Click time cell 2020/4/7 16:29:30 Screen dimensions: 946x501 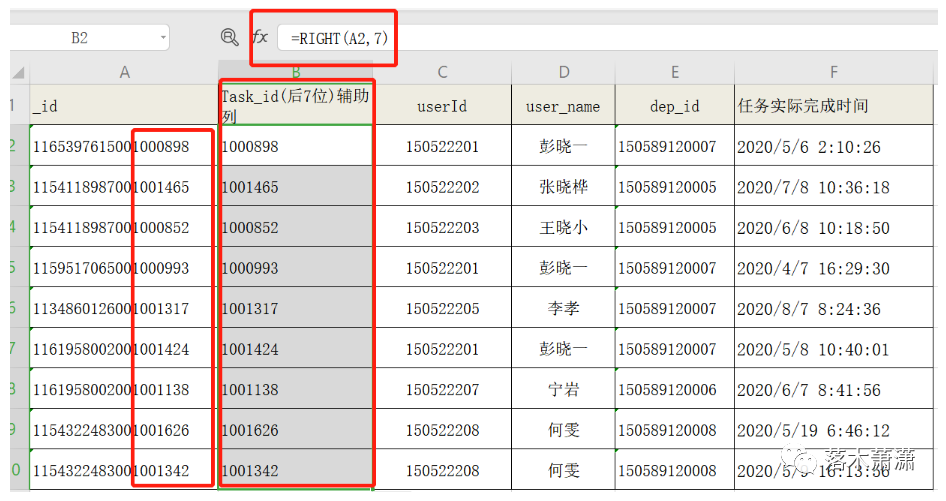(834, 267)
